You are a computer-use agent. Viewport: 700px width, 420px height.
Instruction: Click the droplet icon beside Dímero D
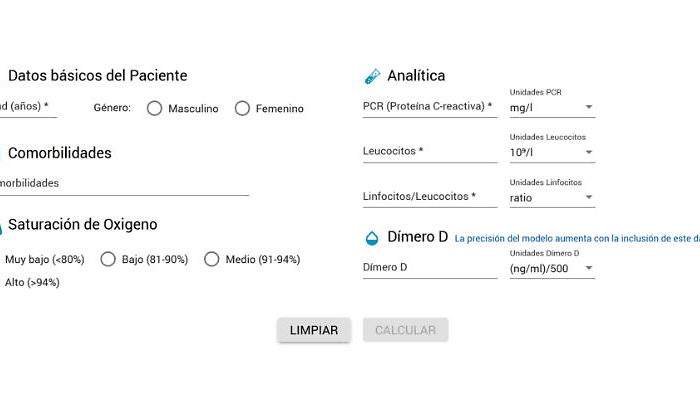coord(371,238)
